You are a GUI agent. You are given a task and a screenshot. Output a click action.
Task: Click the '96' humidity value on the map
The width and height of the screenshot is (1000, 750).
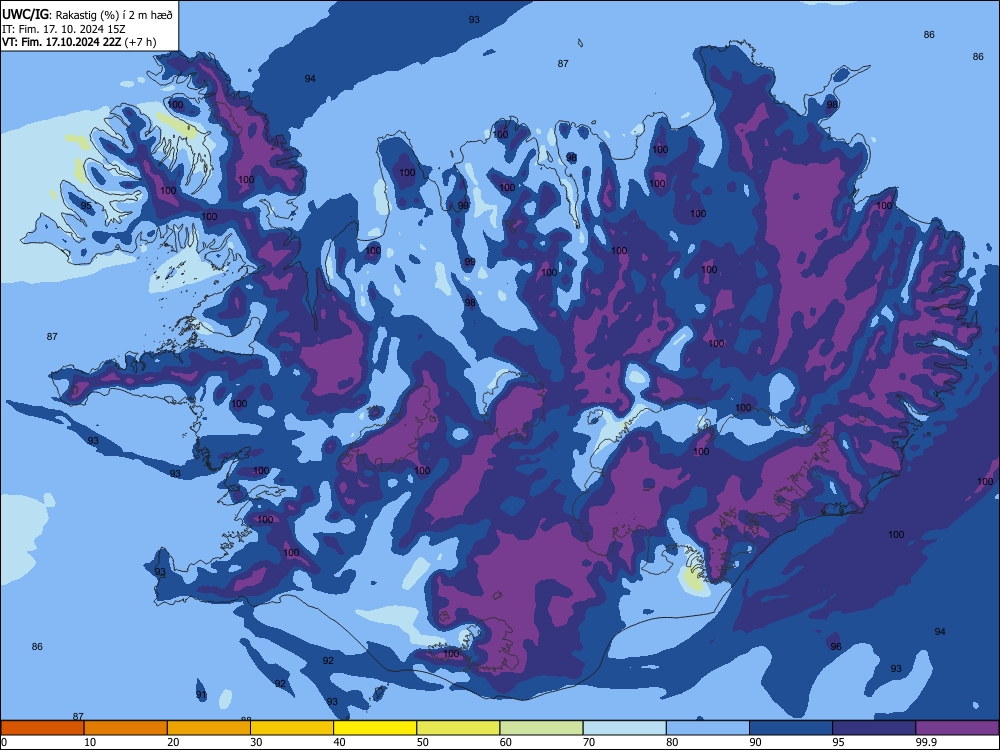pos(836,647)
